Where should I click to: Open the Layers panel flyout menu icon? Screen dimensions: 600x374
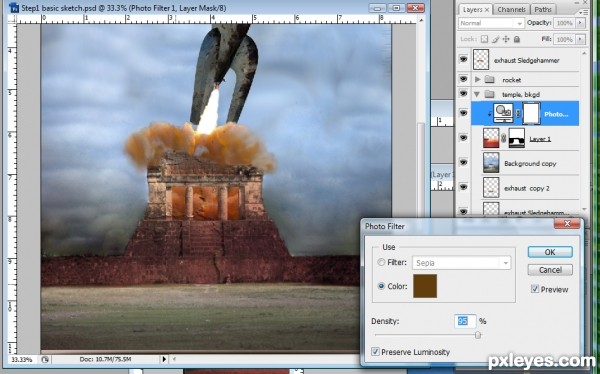click(x=584, y=12)
